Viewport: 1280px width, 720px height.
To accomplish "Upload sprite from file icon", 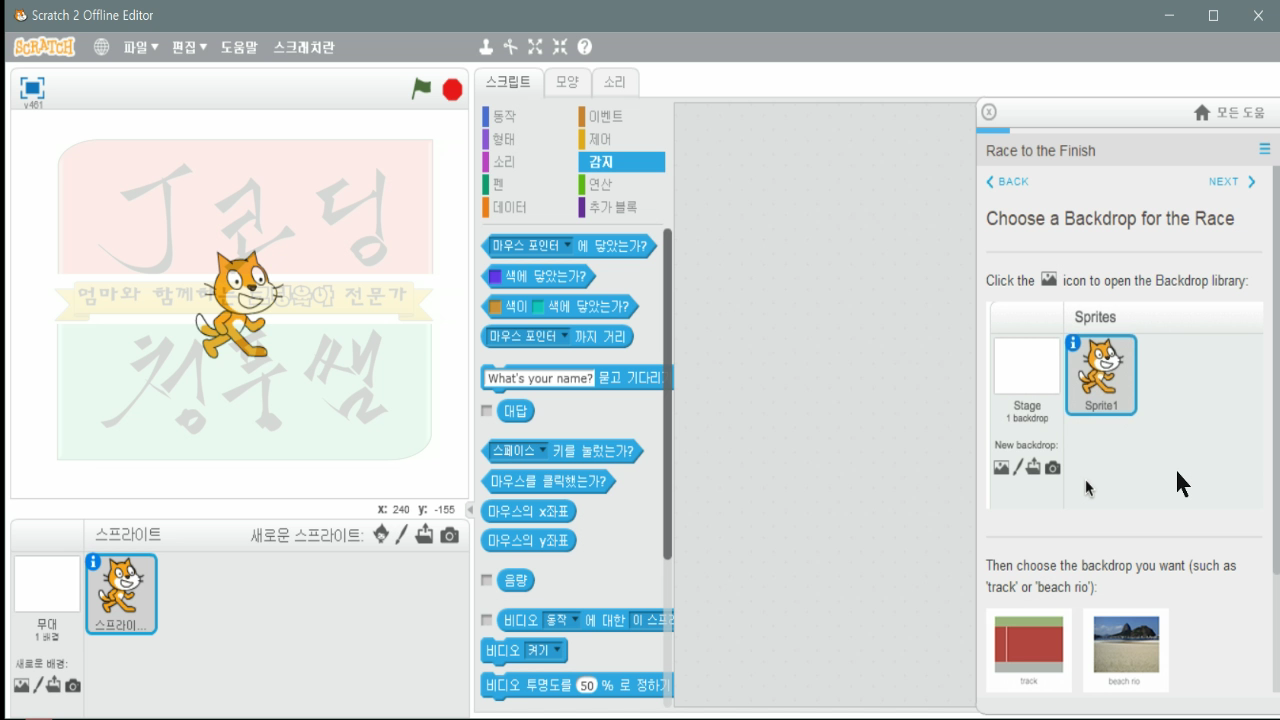I will [425, 535].
